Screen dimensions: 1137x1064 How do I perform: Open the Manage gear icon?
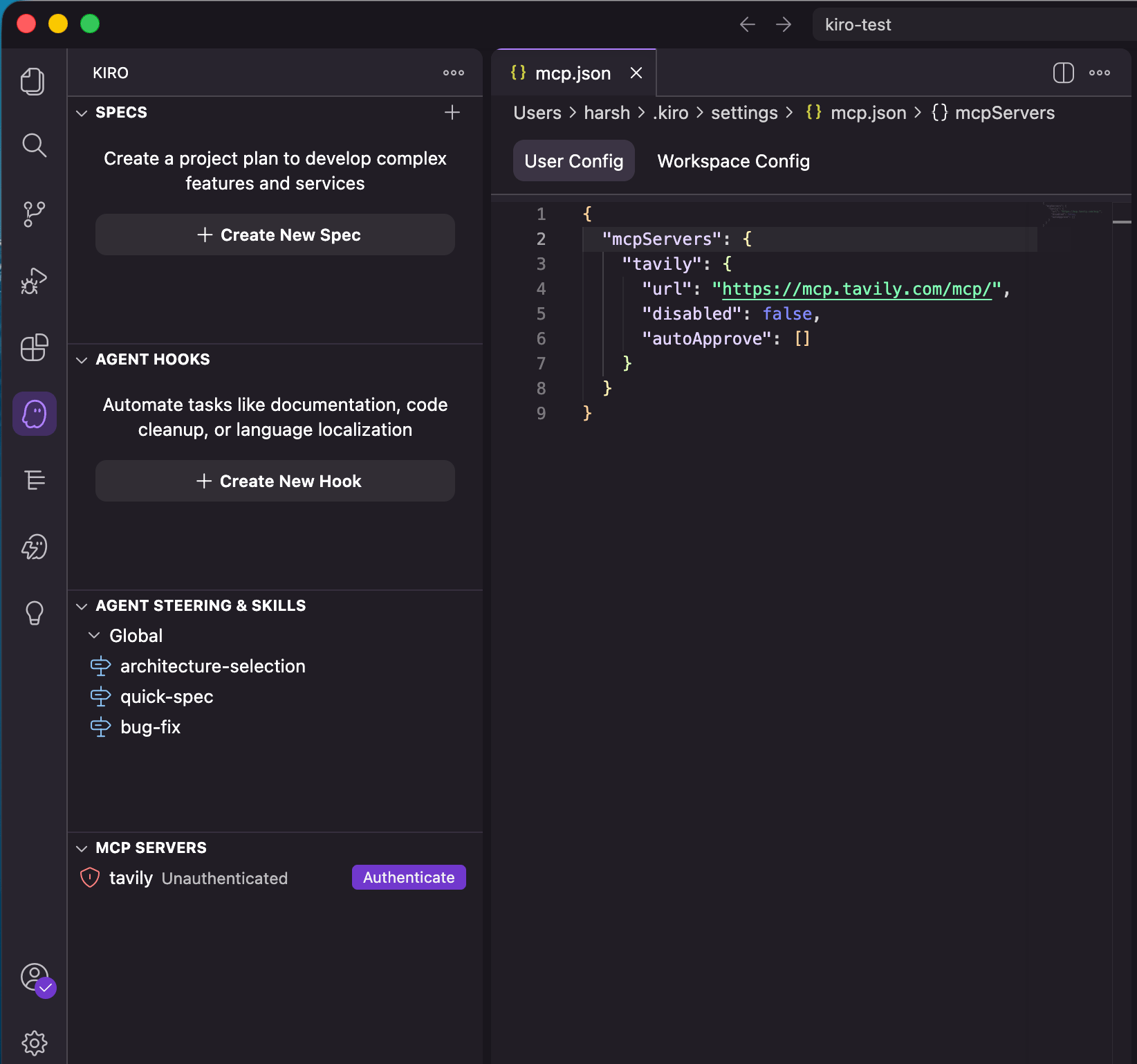pos(34,1043)
